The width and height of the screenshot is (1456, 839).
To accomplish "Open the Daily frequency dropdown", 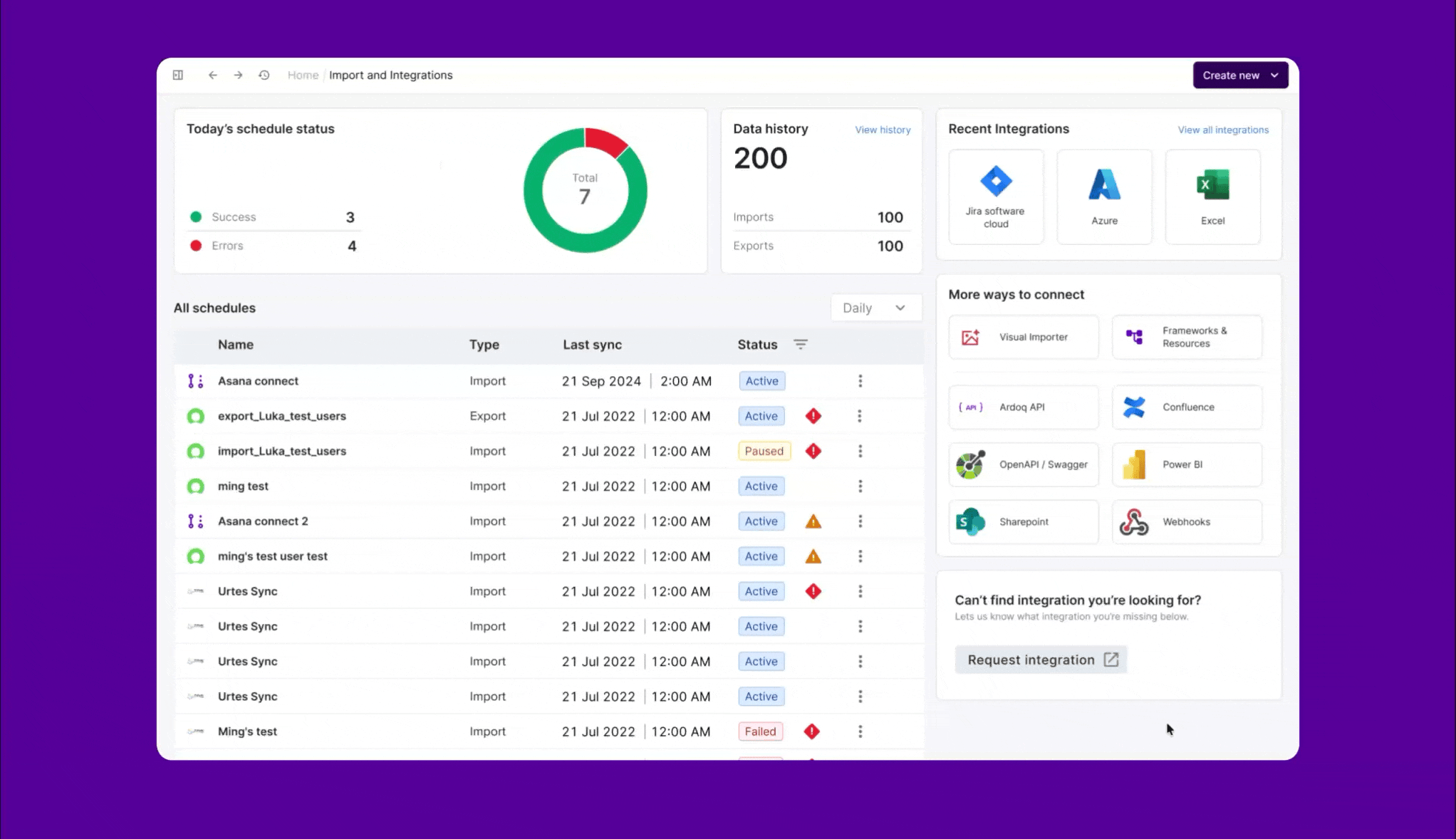I will tap(875, 307).
